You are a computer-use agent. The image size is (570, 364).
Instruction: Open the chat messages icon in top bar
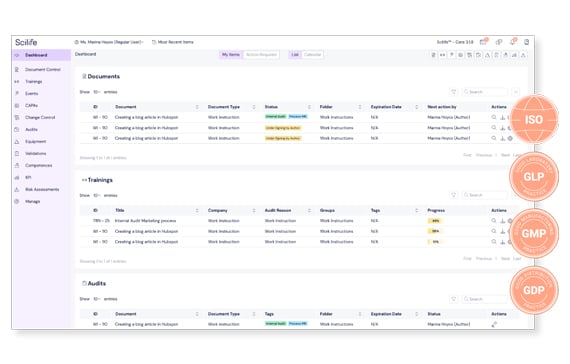pos(499,42)
